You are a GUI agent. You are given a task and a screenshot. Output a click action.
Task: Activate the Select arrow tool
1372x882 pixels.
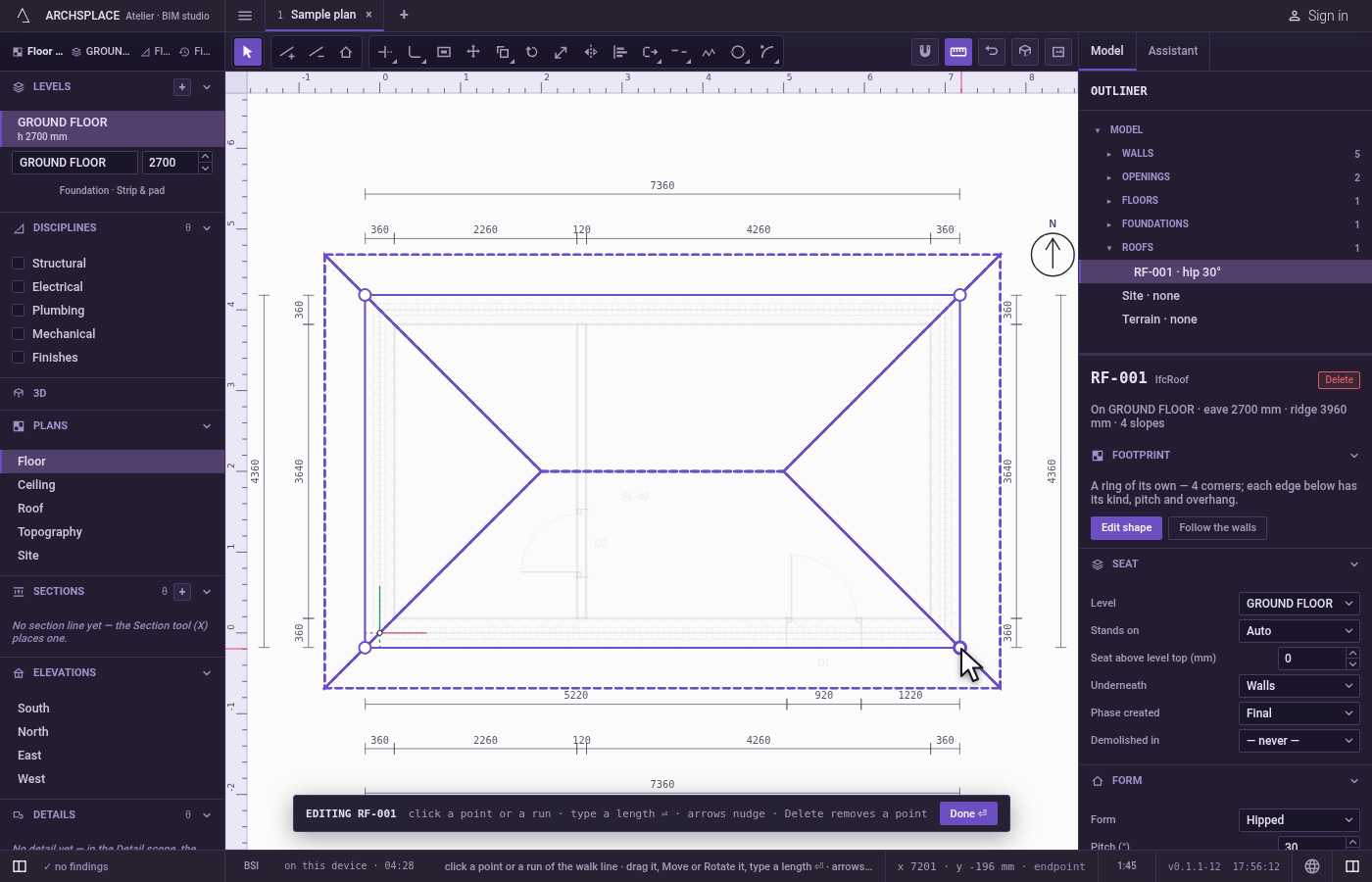(248, 52)
